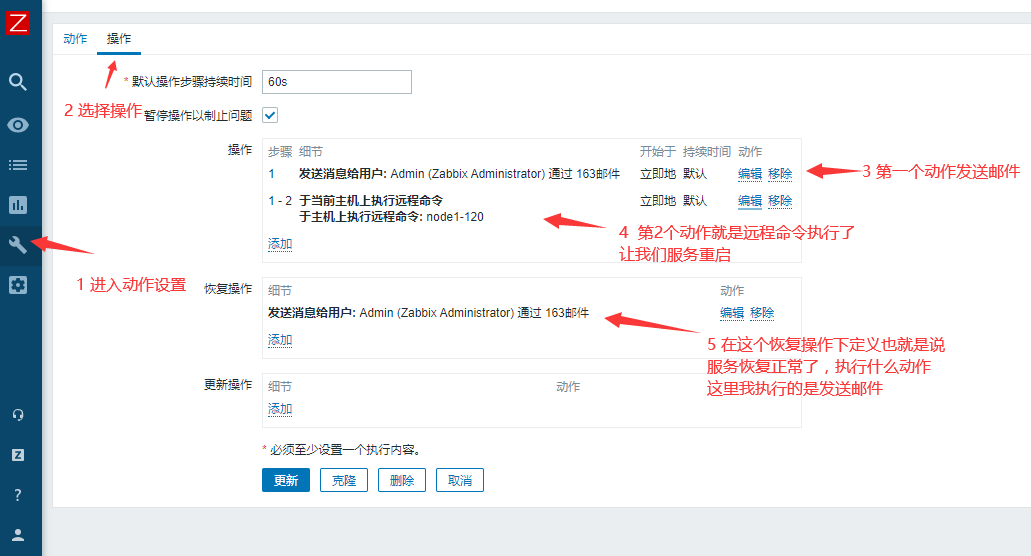The height and width of the screenshot is (556, 1031).
Task: Open Configuration wrench icon in sidebar
Action: pos(18,245)
